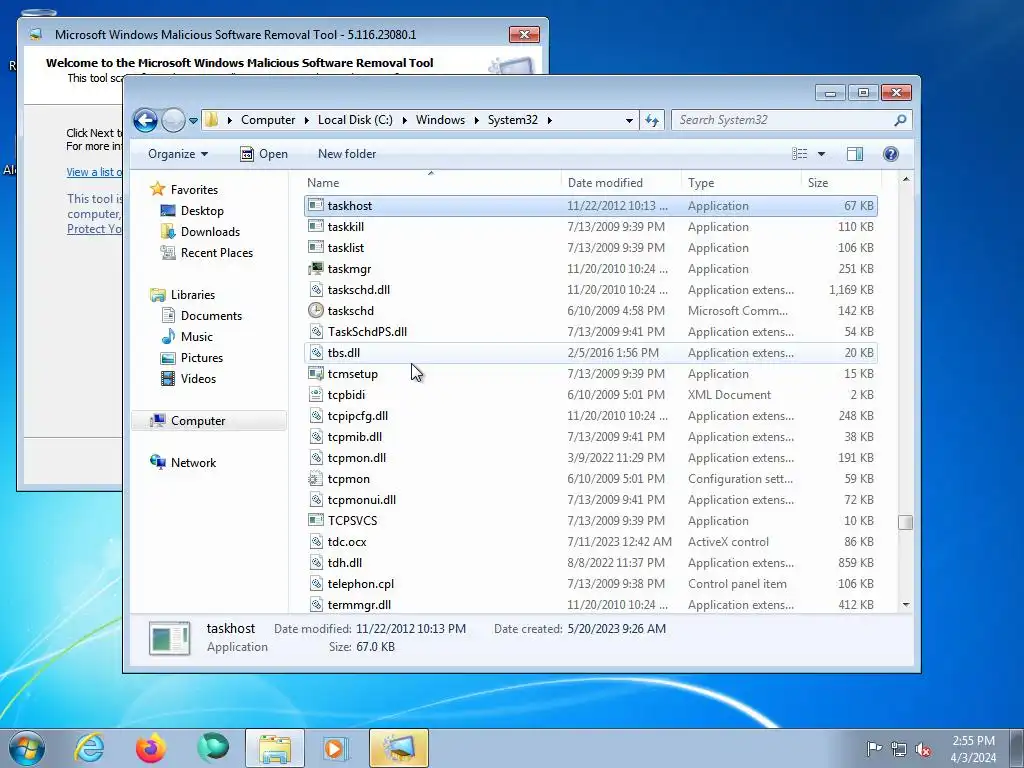Click the taskmgr application icon

pos(316,268)
